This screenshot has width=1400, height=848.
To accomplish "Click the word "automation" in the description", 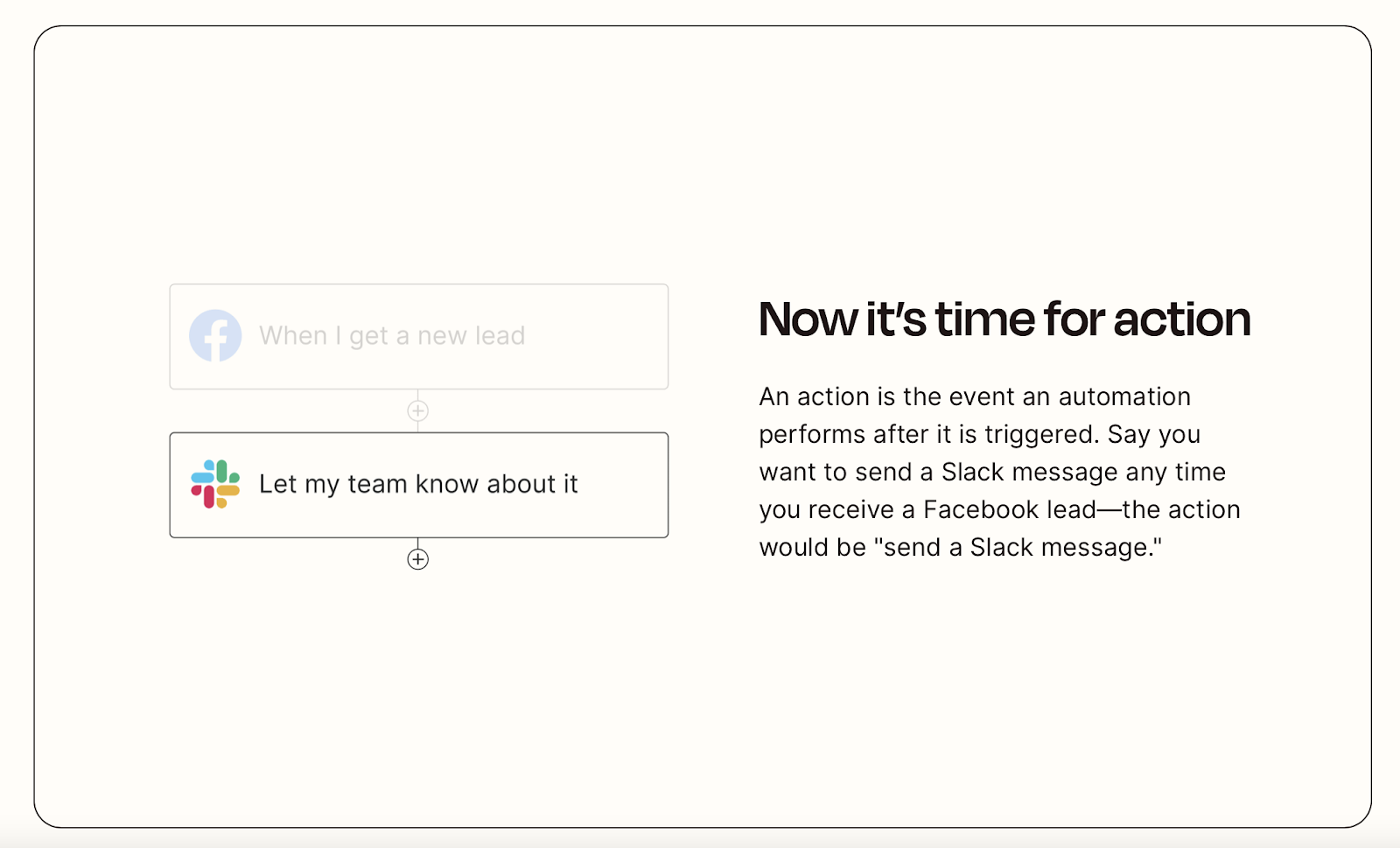I will tap(1124, 396).
